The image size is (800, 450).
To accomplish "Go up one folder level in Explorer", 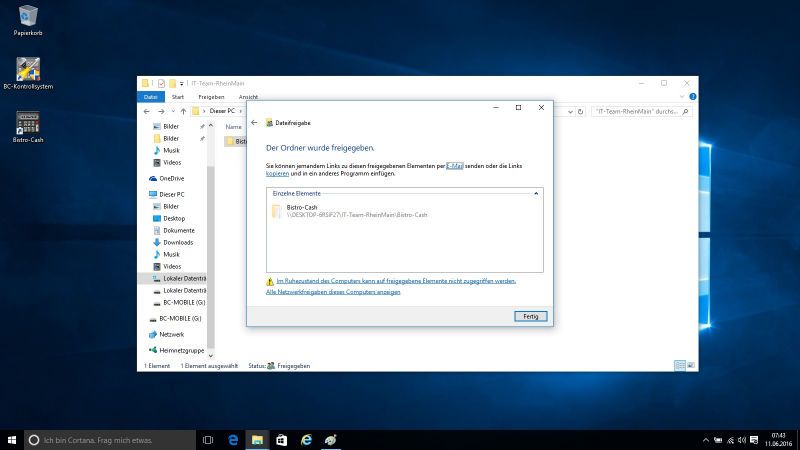I will click(x=183, y=111).
